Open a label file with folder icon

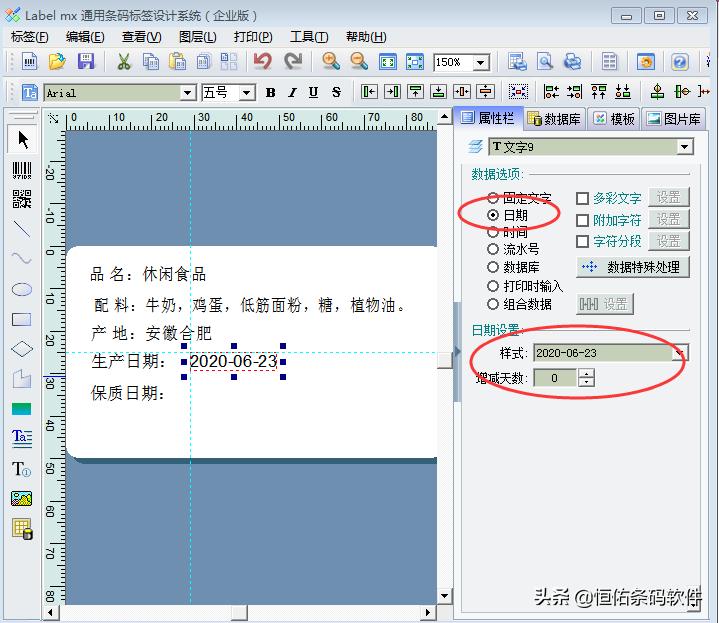[x=57, y=61]
